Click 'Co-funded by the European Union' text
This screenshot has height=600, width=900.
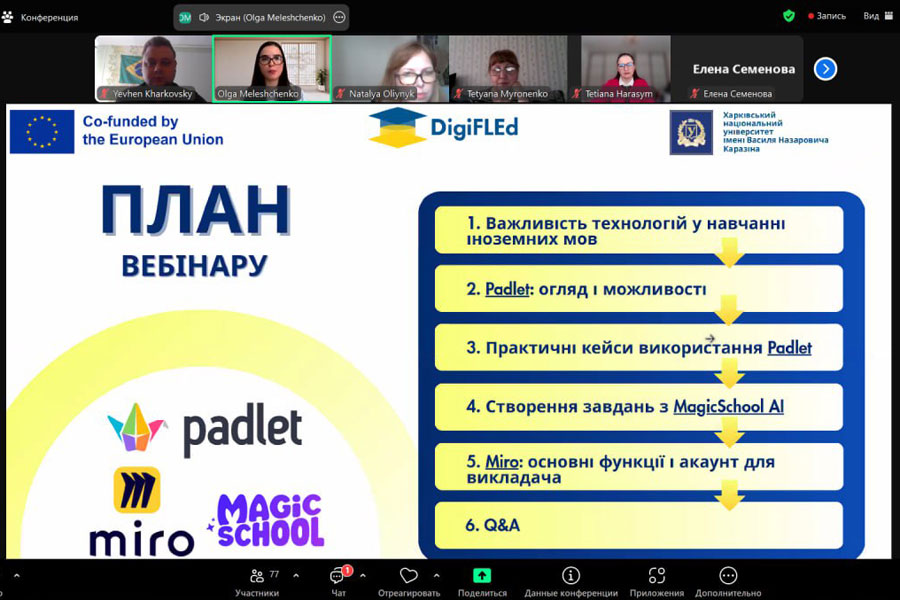153,130
